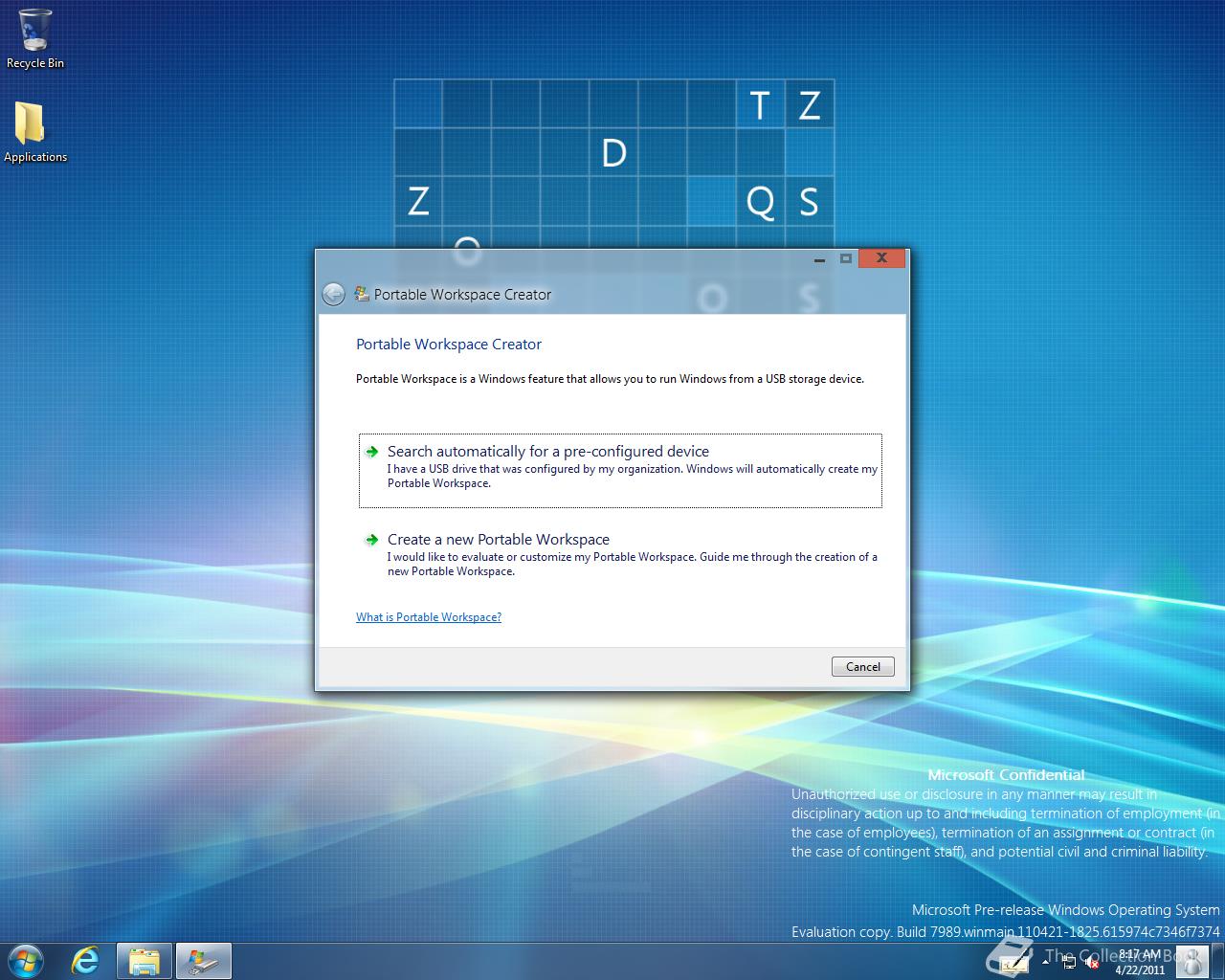
Task: Minimize the Portable Workspace Creator window
Action: click(x=820, y=258)
